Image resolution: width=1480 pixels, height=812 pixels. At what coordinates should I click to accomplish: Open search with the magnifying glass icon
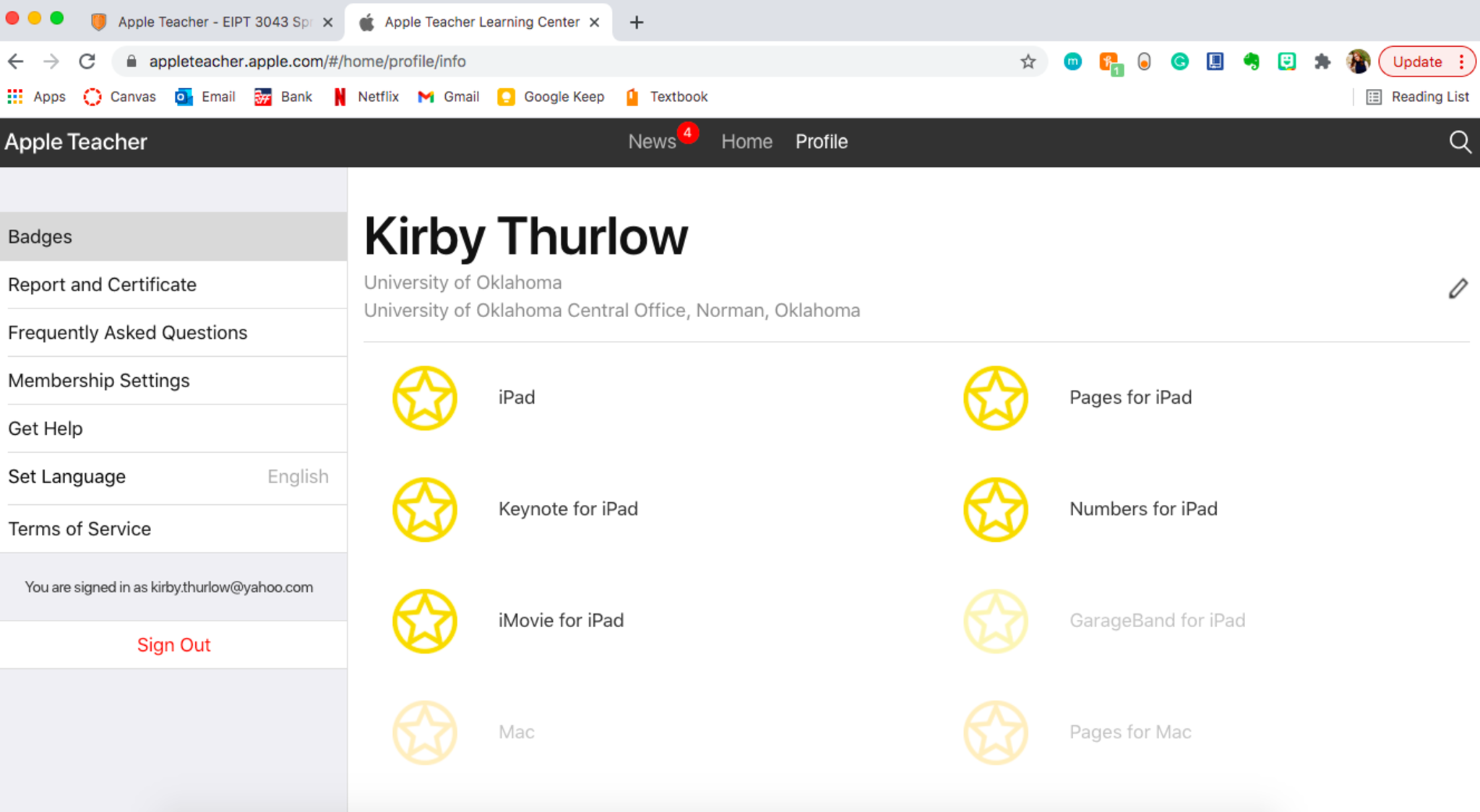[x=1460, y=142]
